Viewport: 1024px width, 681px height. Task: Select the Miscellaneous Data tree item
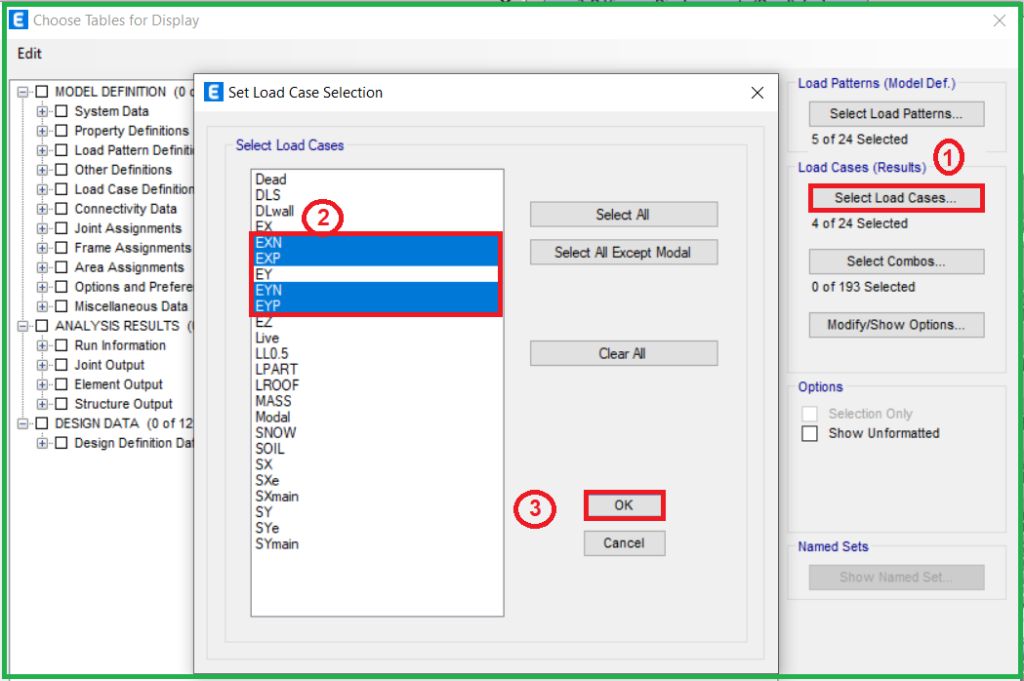coord(131,306)
